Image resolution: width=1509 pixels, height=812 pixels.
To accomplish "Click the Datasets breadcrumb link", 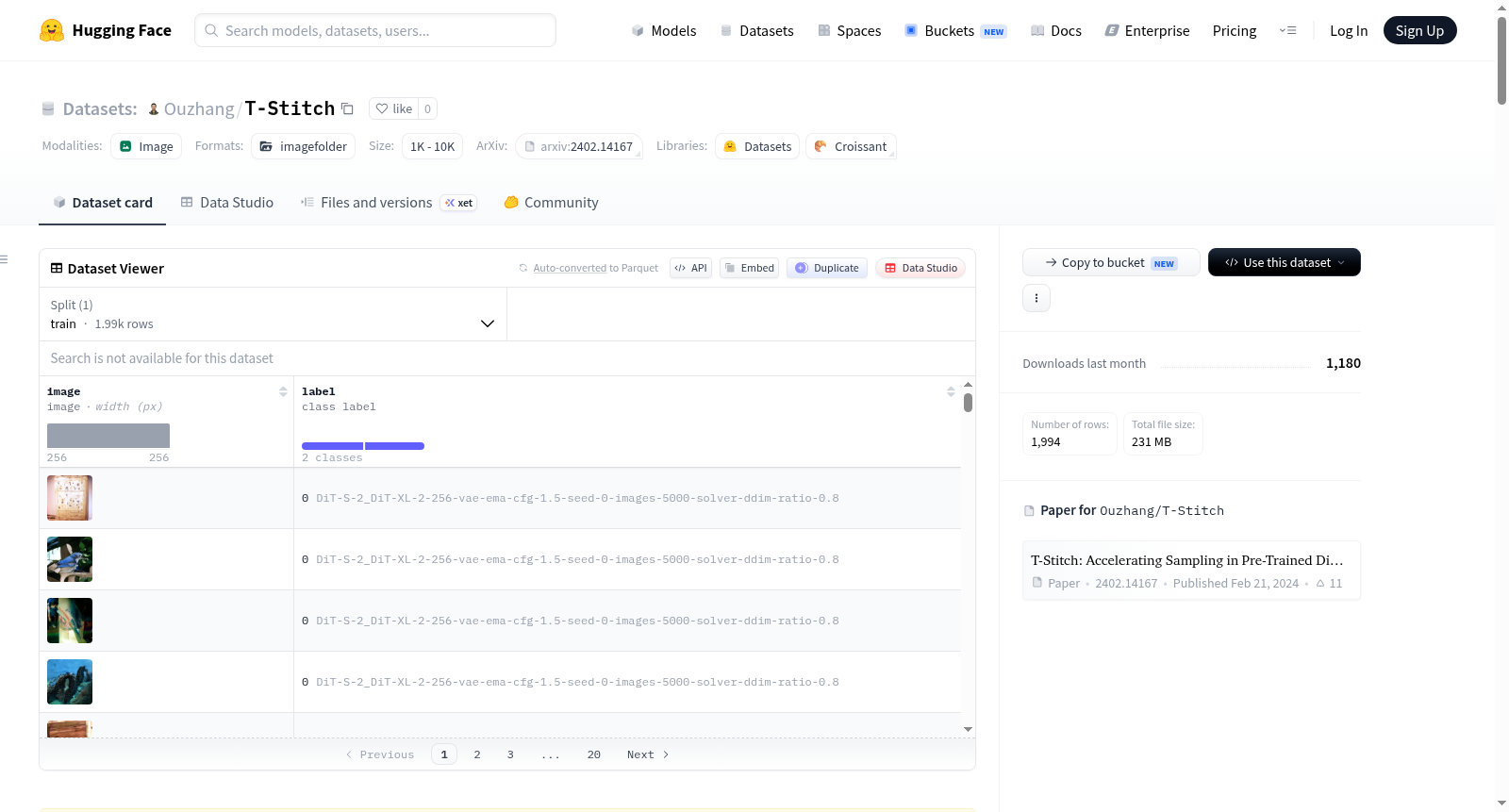I will point(100,108).
